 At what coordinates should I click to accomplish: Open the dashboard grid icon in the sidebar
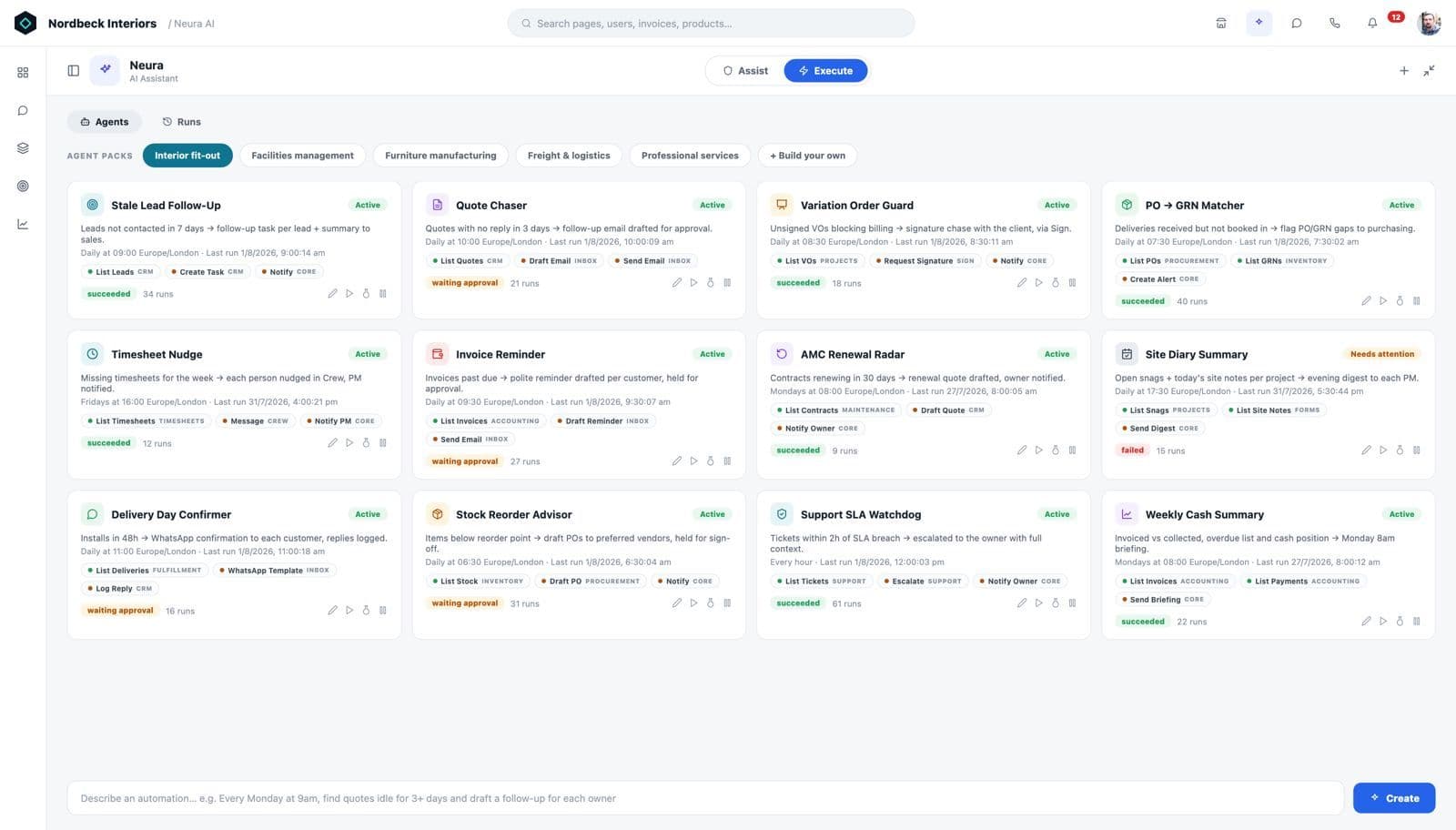point(23,73)
